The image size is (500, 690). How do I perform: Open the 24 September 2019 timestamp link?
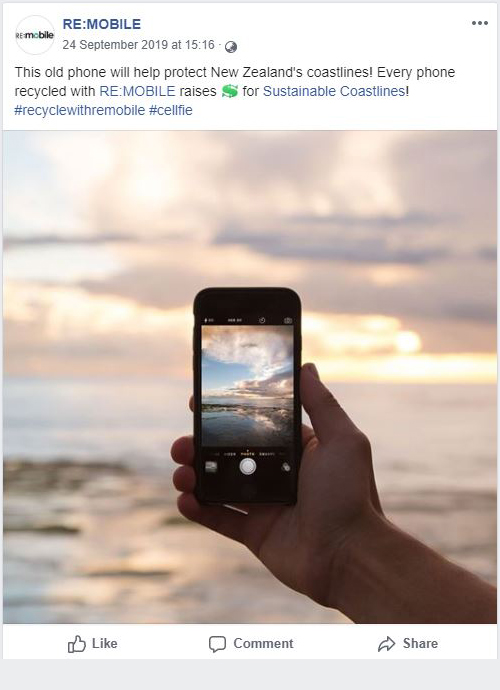point(139,45)
